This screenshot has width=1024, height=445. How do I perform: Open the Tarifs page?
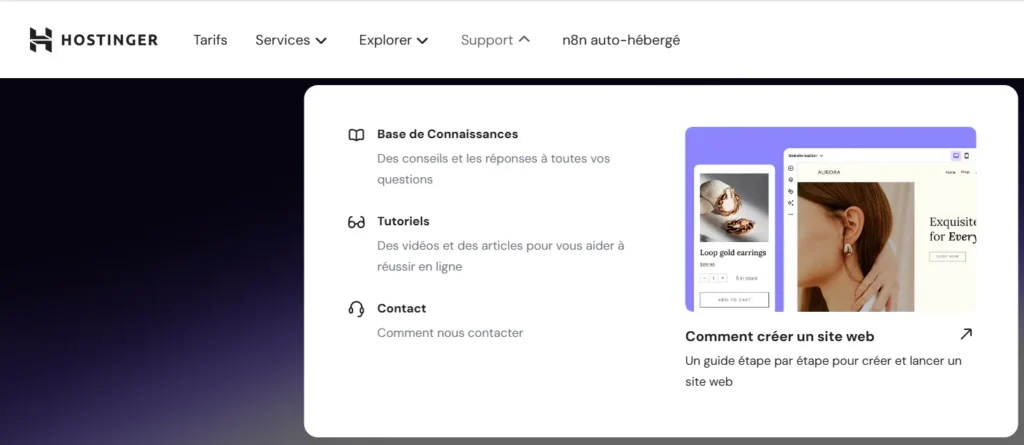[x=210, y=40]
